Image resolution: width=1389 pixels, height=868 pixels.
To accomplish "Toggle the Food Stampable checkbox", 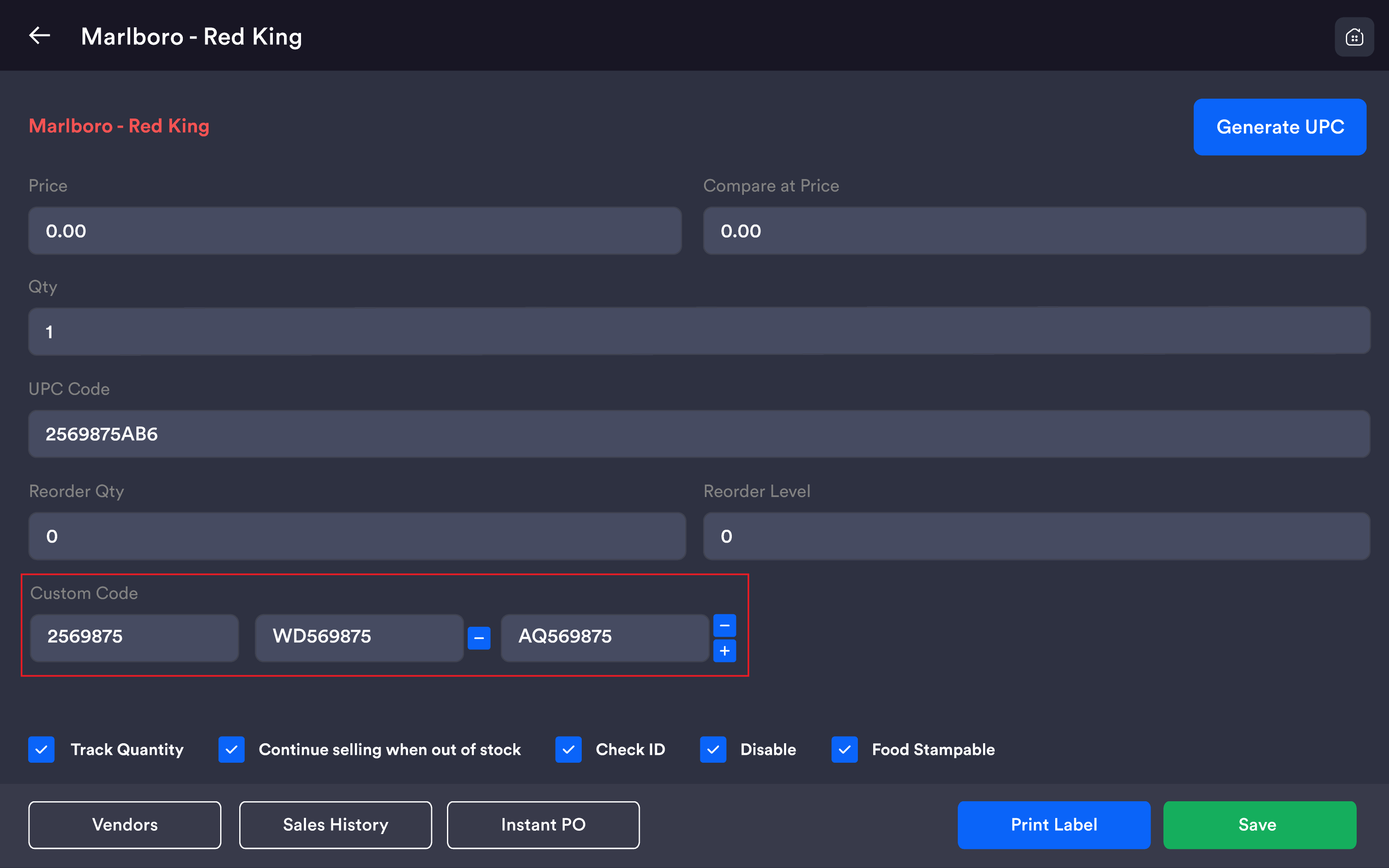I will (845, 749).
